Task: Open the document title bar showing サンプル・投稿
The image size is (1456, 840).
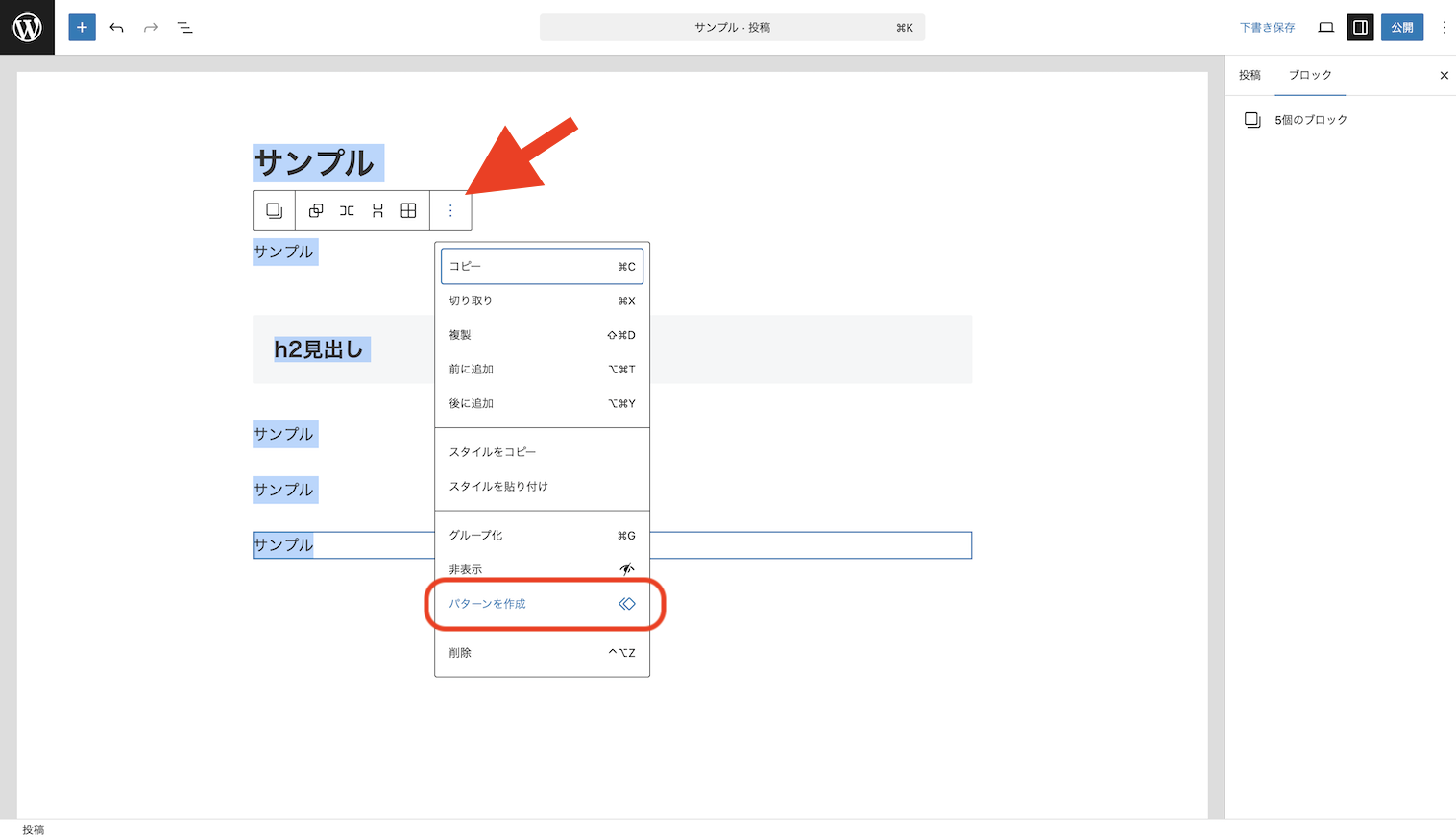Action: tap(732, 27)
